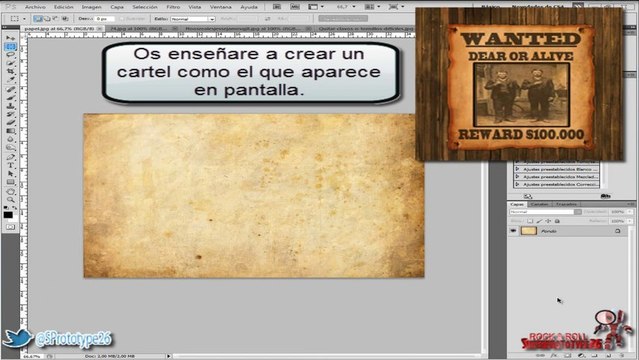Screen dimensions: 639x360
Task: Click the add layer style fx icon
Action: pos(554,356)
